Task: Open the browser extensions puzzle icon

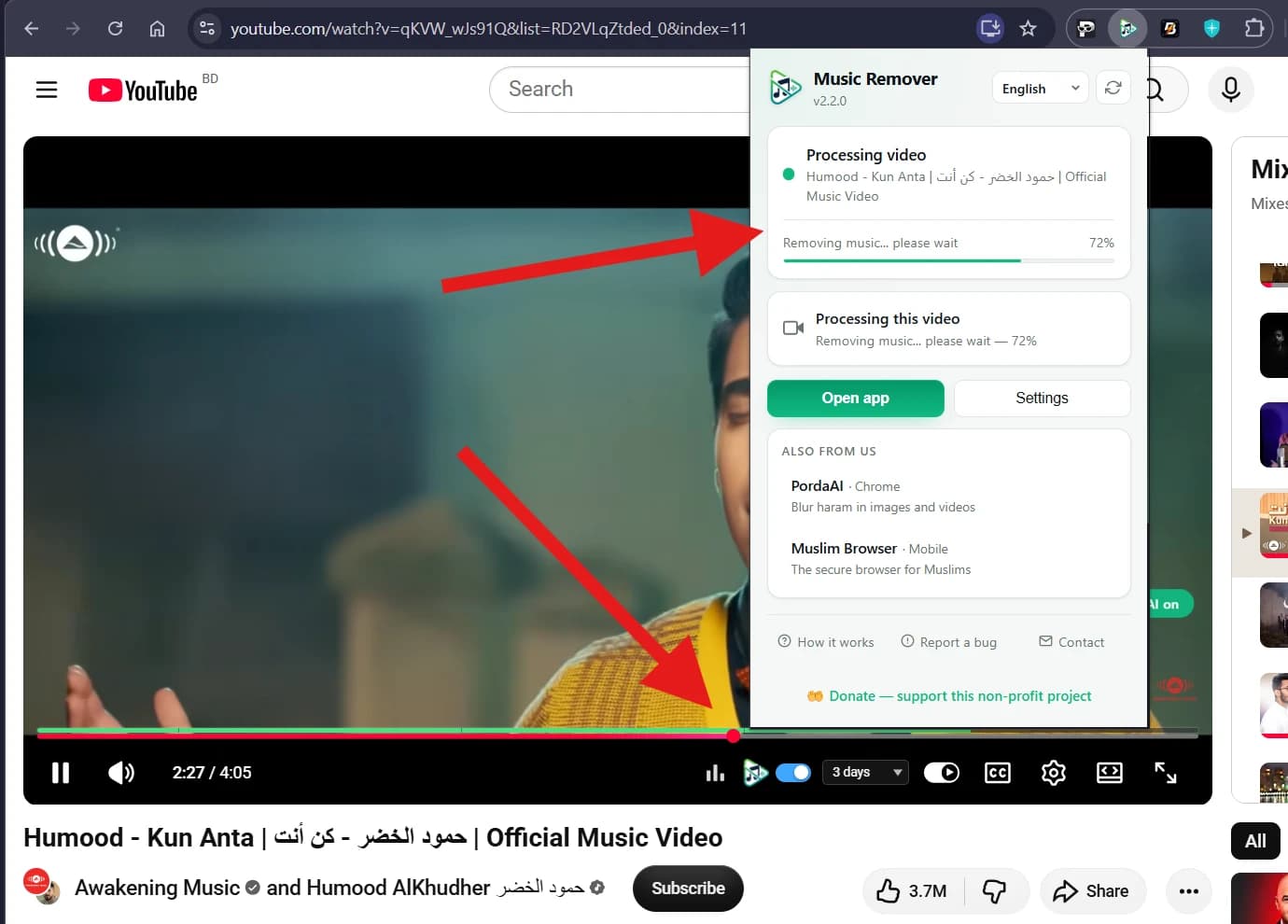Action: coord(1253,29)
